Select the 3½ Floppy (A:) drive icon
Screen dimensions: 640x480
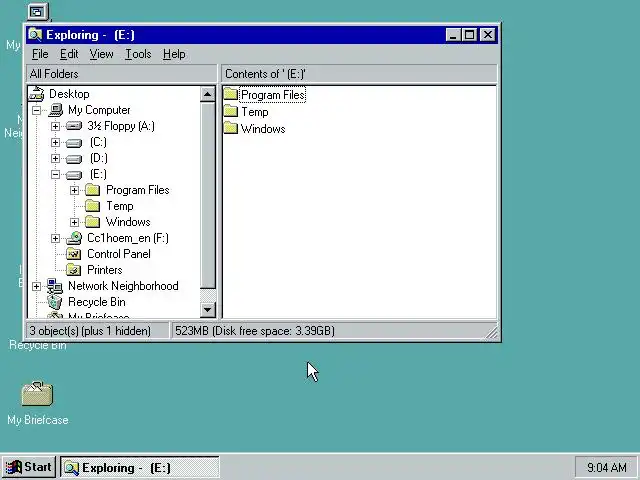74,126
